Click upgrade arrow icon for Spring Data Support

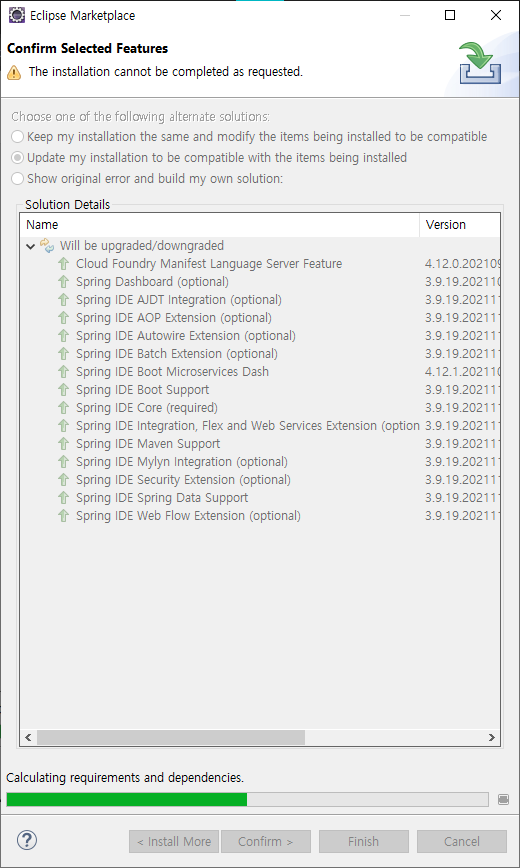coord(64,498)
